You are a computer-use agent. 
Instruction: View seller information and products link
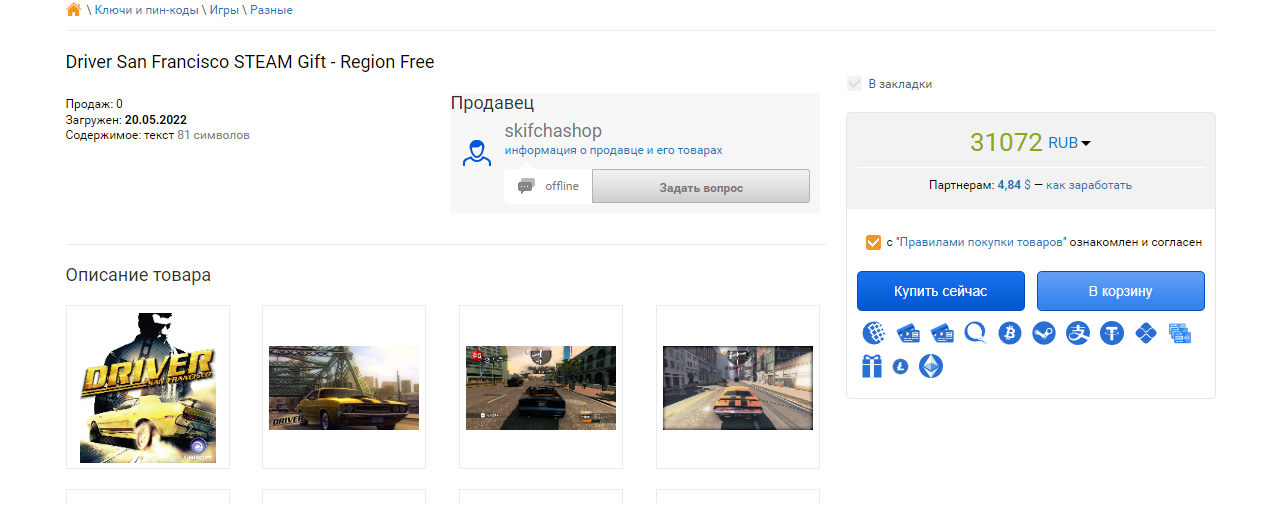(613, 150)
